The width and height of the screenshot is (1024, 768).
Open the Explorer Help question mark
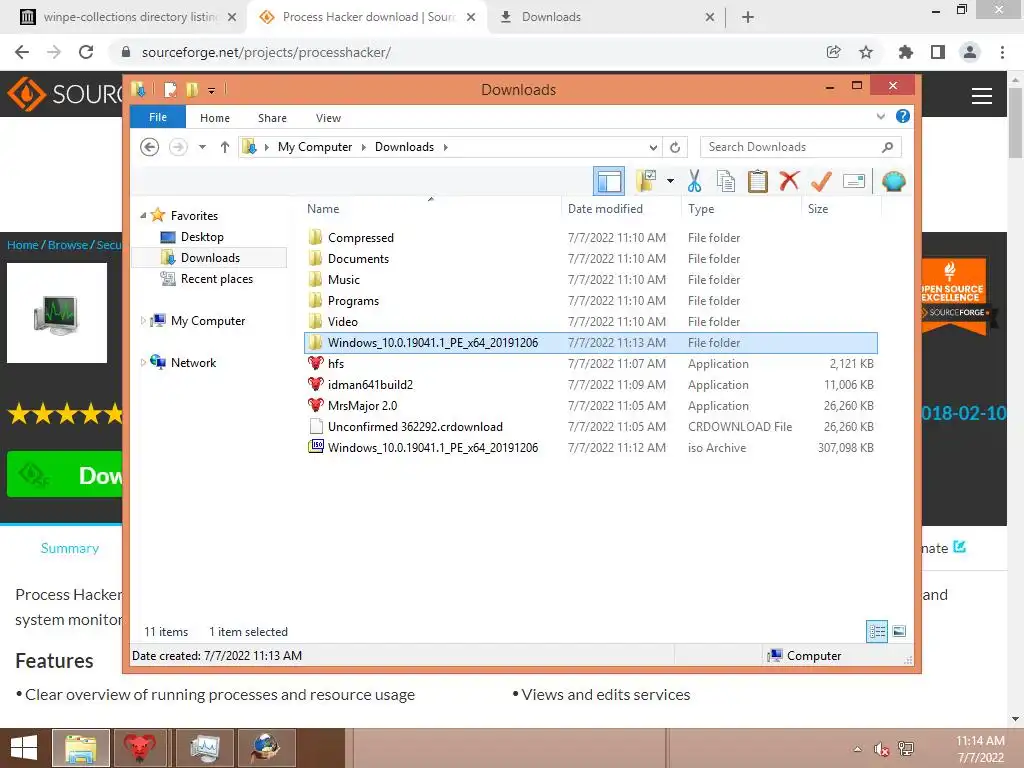(903, 116)
